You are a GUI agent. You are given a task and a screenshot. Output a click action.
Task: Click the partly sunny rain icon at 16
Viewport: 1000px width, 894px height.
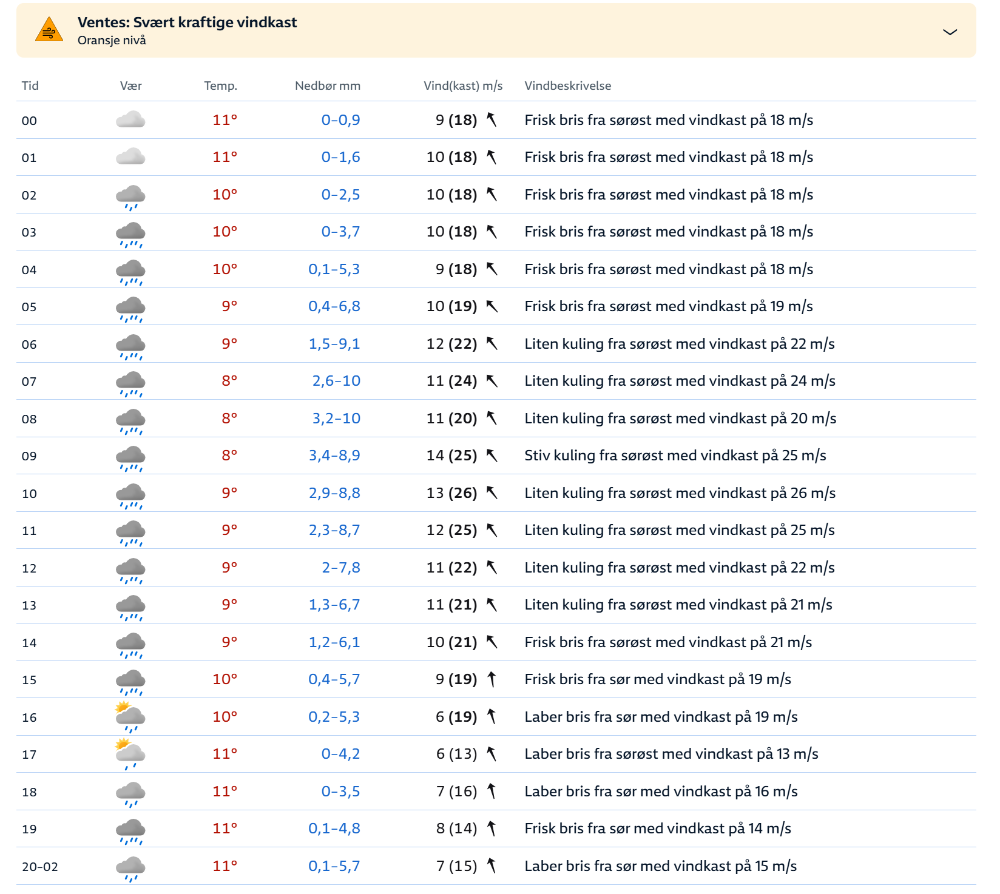(x=130, y=717)
